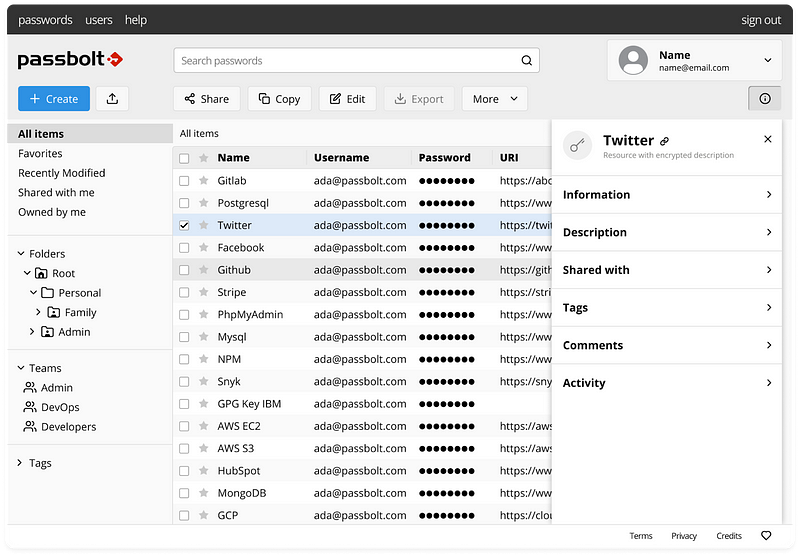The image size is (800, 557).
Task: Check the AWS S3 checkbox
Action: [184, 448]
